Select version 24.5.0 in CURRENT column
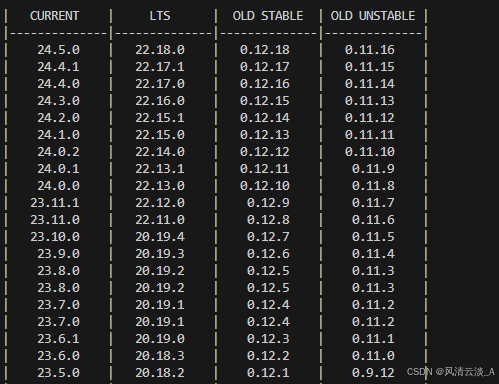Image resolution: width=499 pixels, height=384 pixels. click(x=58, y=50)
